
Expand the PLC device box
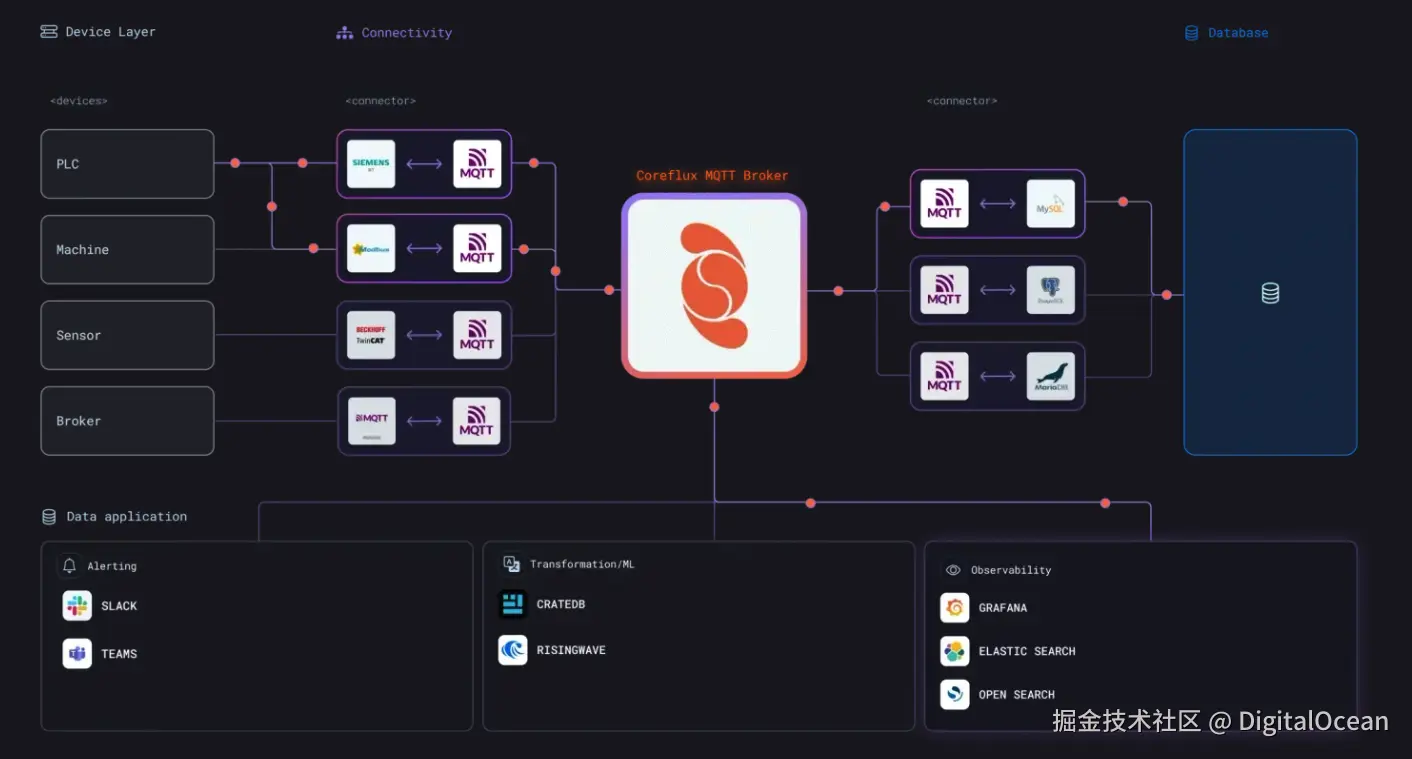pyautogui.click(x=127, y=163)
